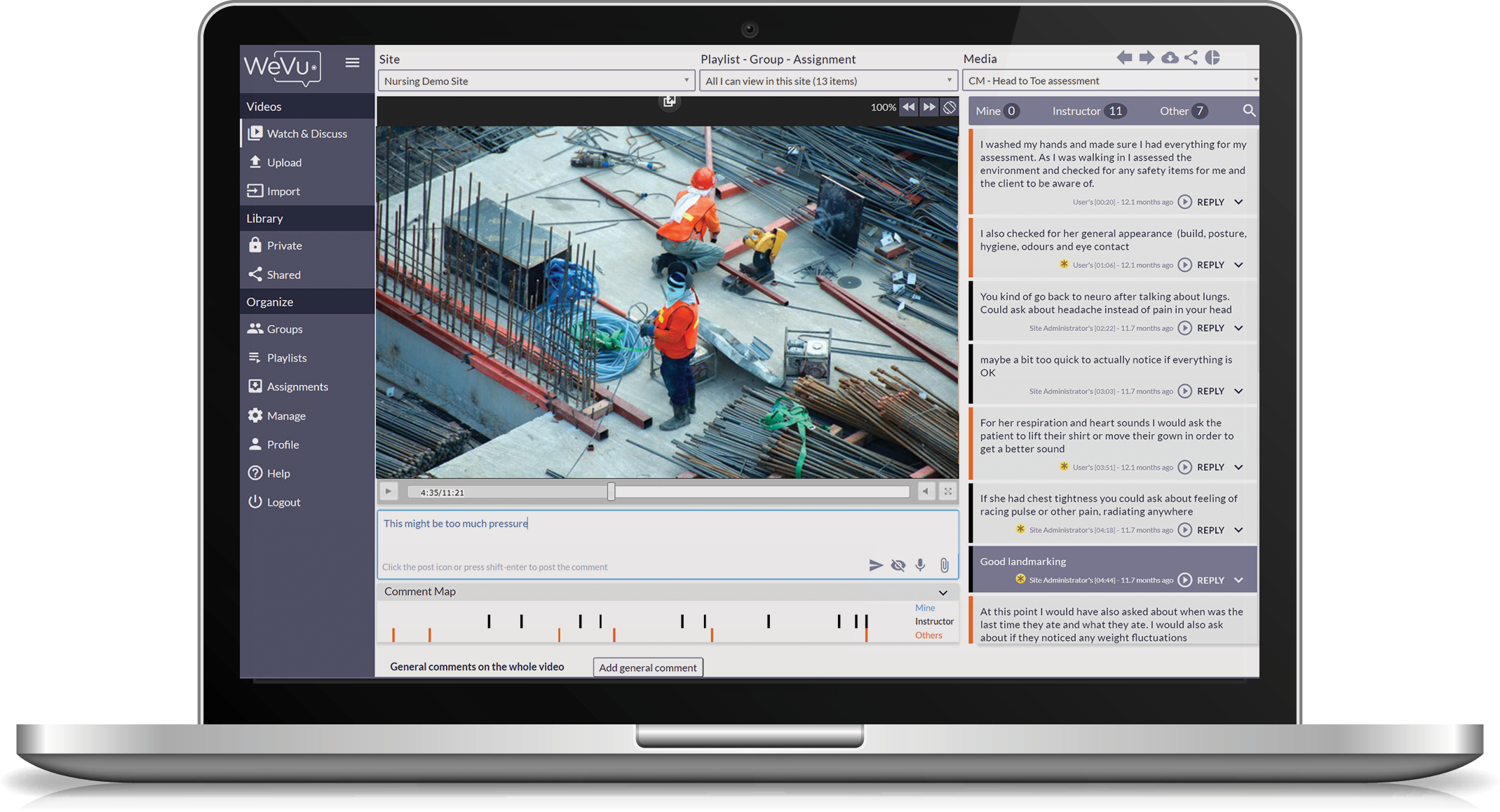Click the cloud download icon in Media header
The height and width of the screenshot is (812, 1500).
coord(1169,58)
